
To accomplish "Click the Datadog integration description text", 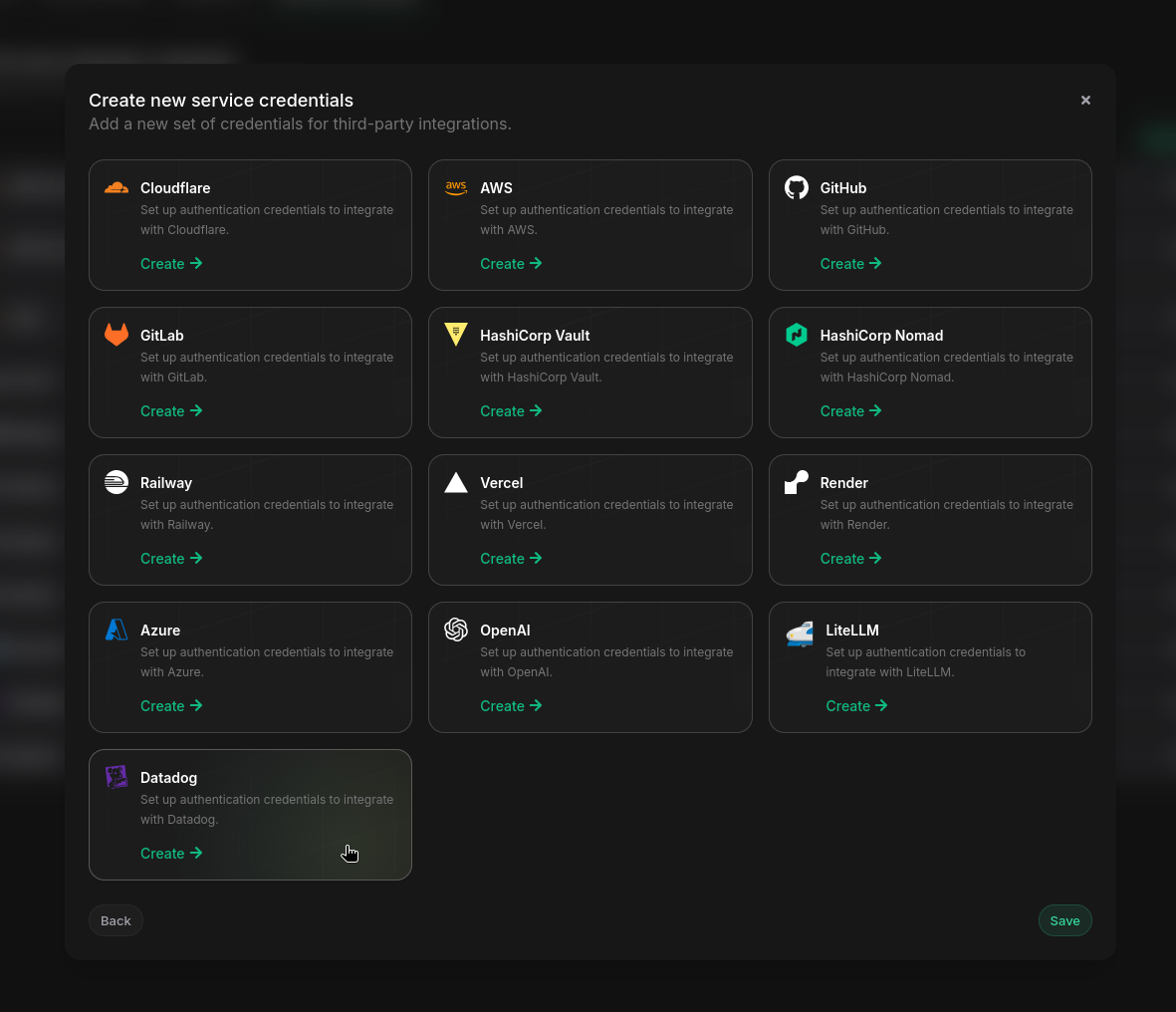I will [267, 810].
